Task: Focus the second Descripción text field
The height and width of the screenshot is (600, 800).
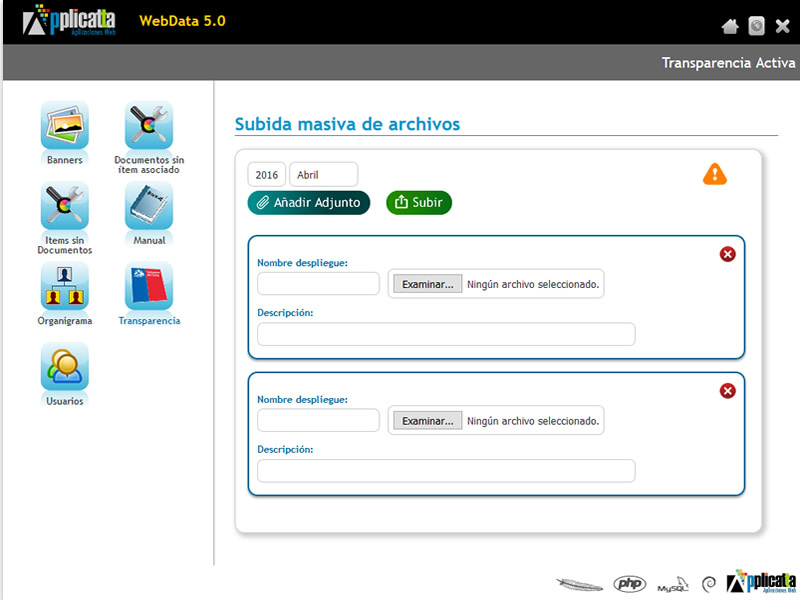Action: (446, 471)
